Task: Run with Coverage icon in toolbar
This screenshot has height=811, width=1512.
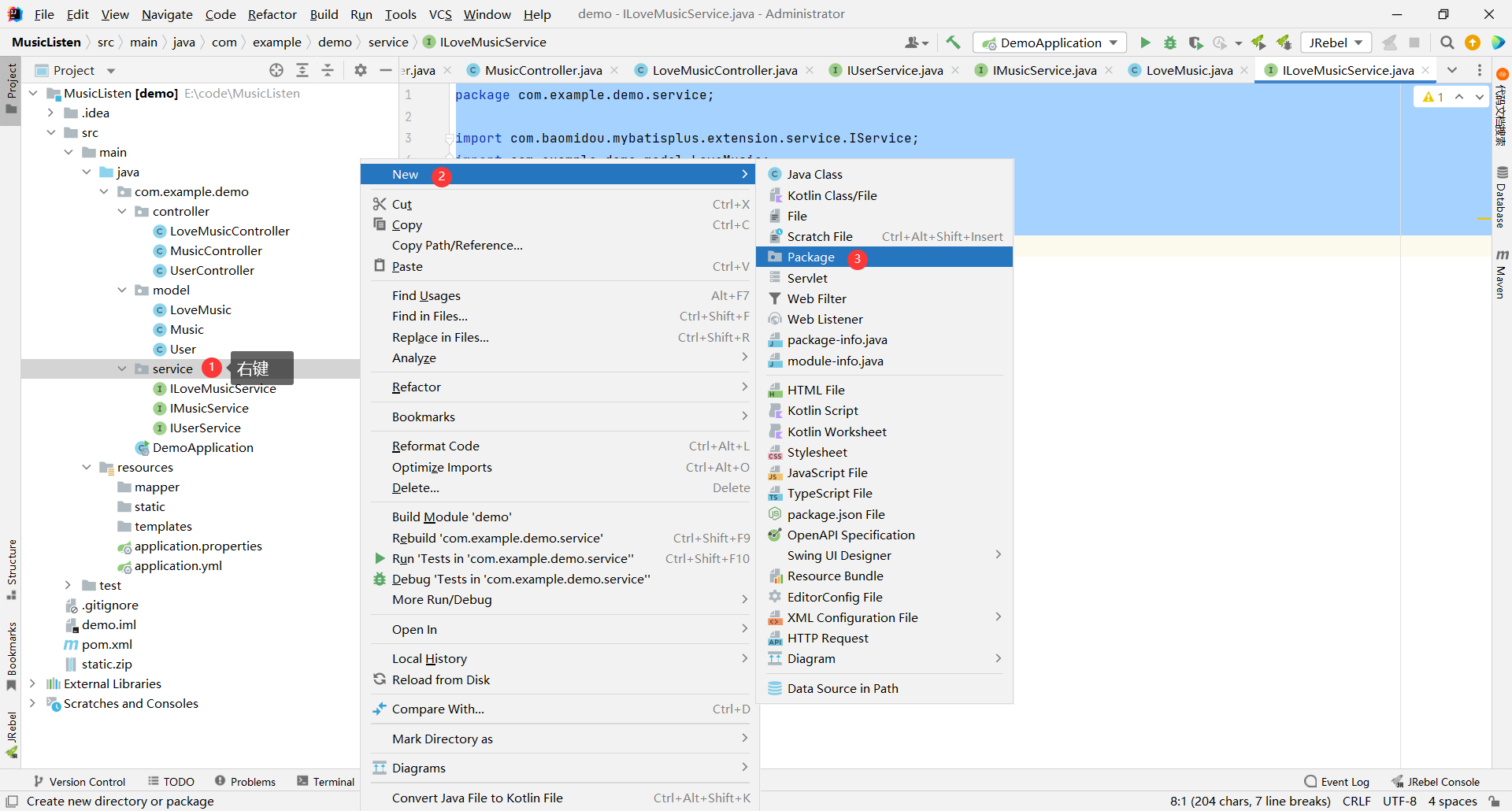Action: [1195, 43]
